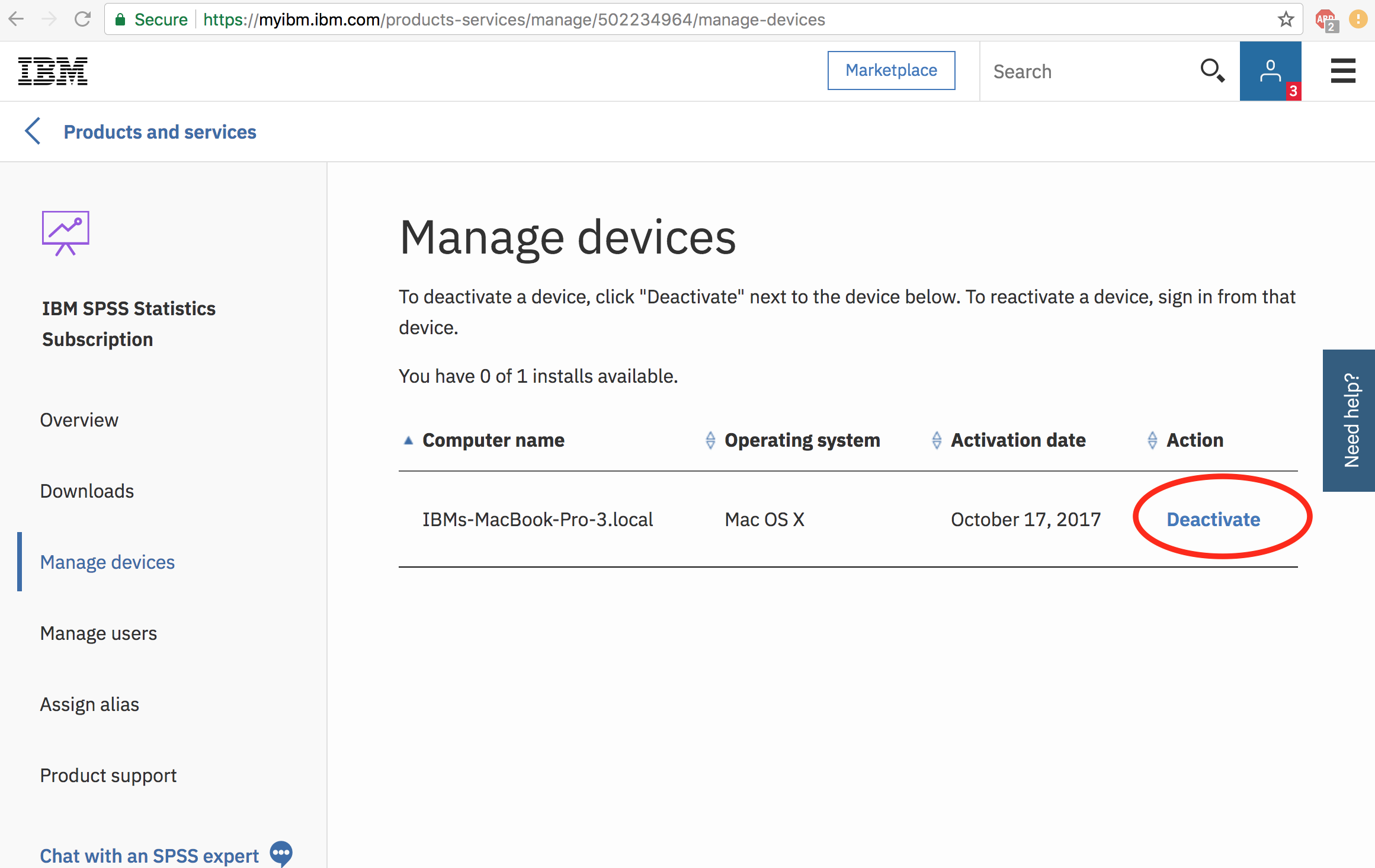The width and height of the screenshot is (1375, 868).
Task: Click the Activation date column header
Action: (1018, 440)
